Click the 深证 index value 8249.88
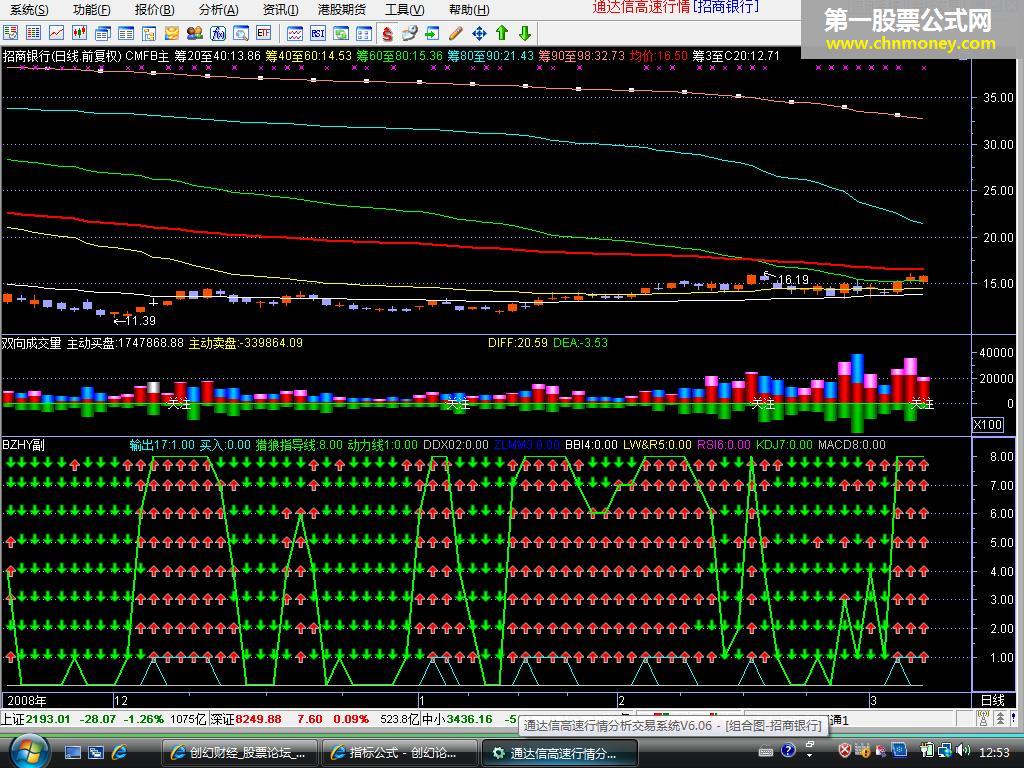 pyautogui.click(x=259, y=719)
